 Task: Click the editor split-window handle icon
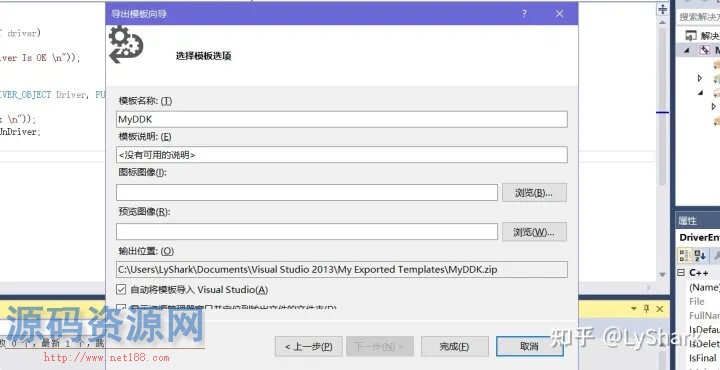point(663,9)
